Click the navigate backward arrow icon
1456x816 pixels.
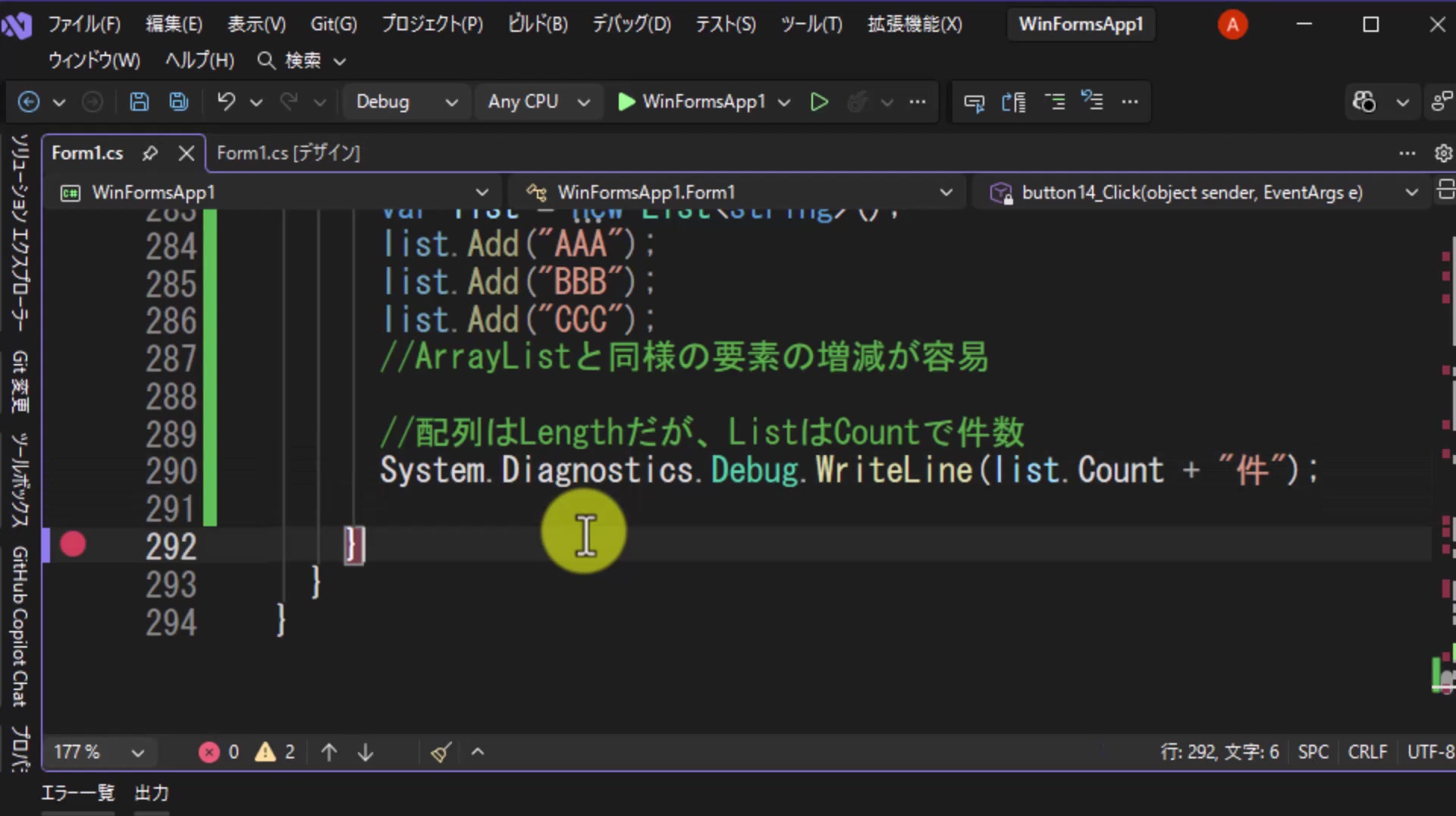pos(29,102)
